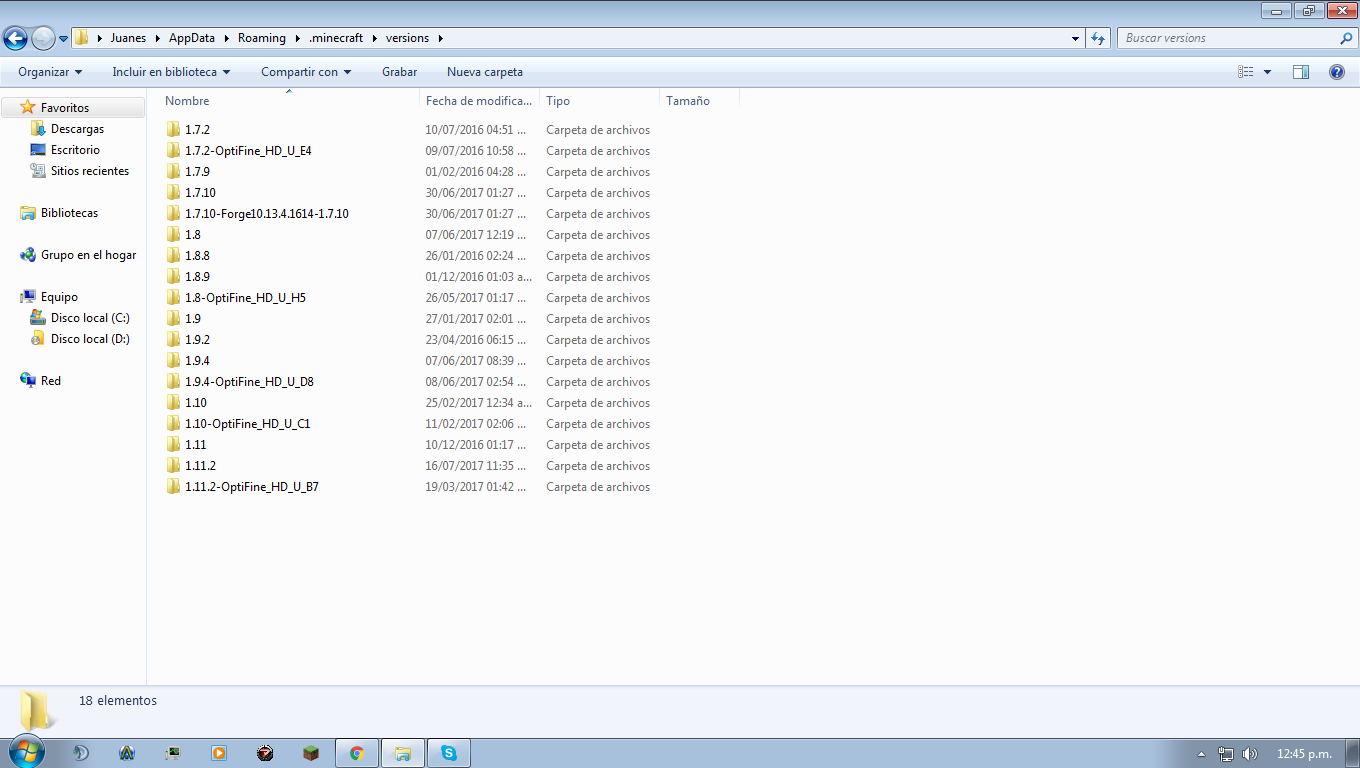Open the view options dropdown arrow
The width and height of the screenshot is (1360, 768).
tap(1267, 72)
